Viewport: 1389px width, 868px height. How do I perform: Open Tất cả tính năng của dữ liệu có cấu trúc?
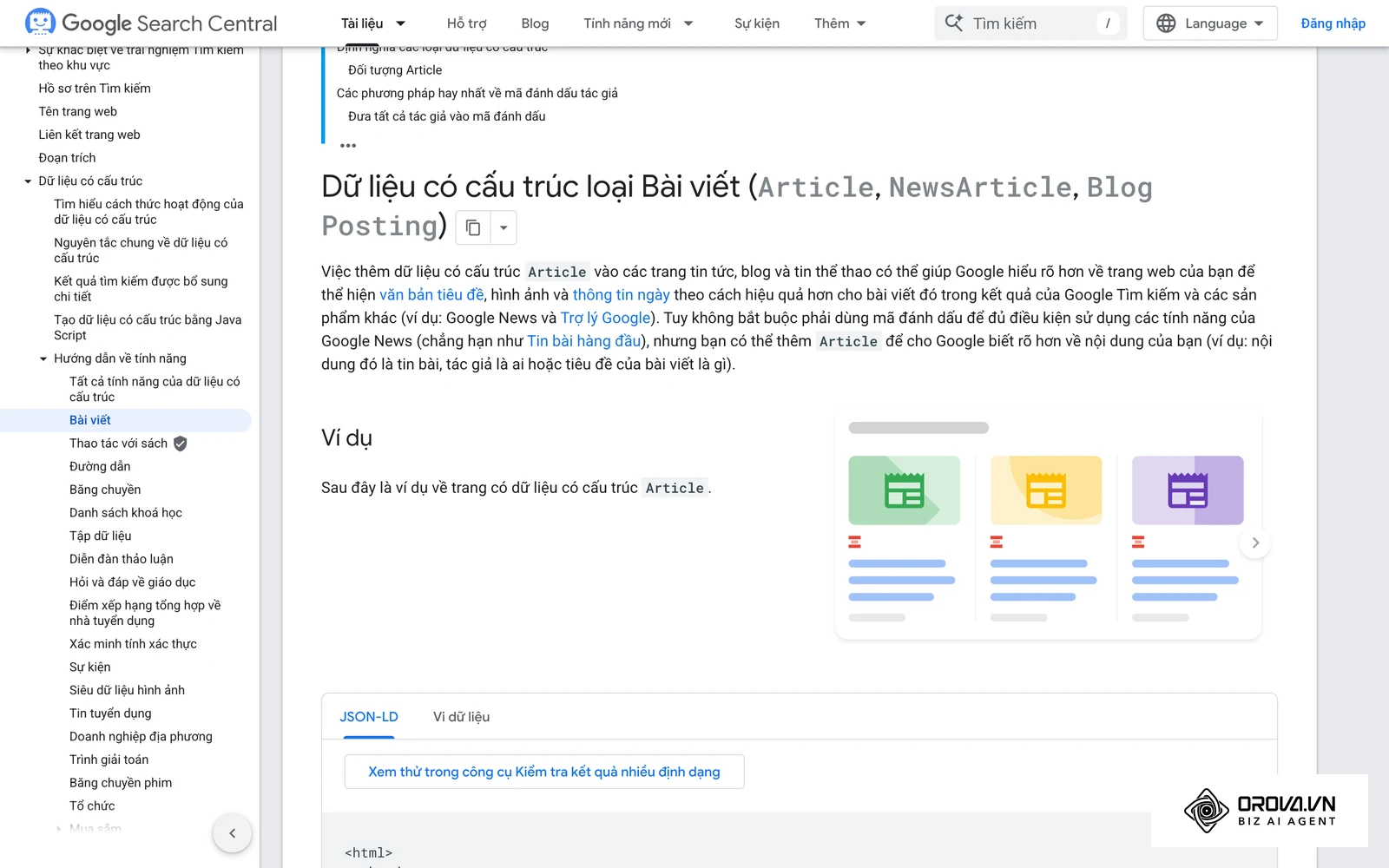pos(155,389)
